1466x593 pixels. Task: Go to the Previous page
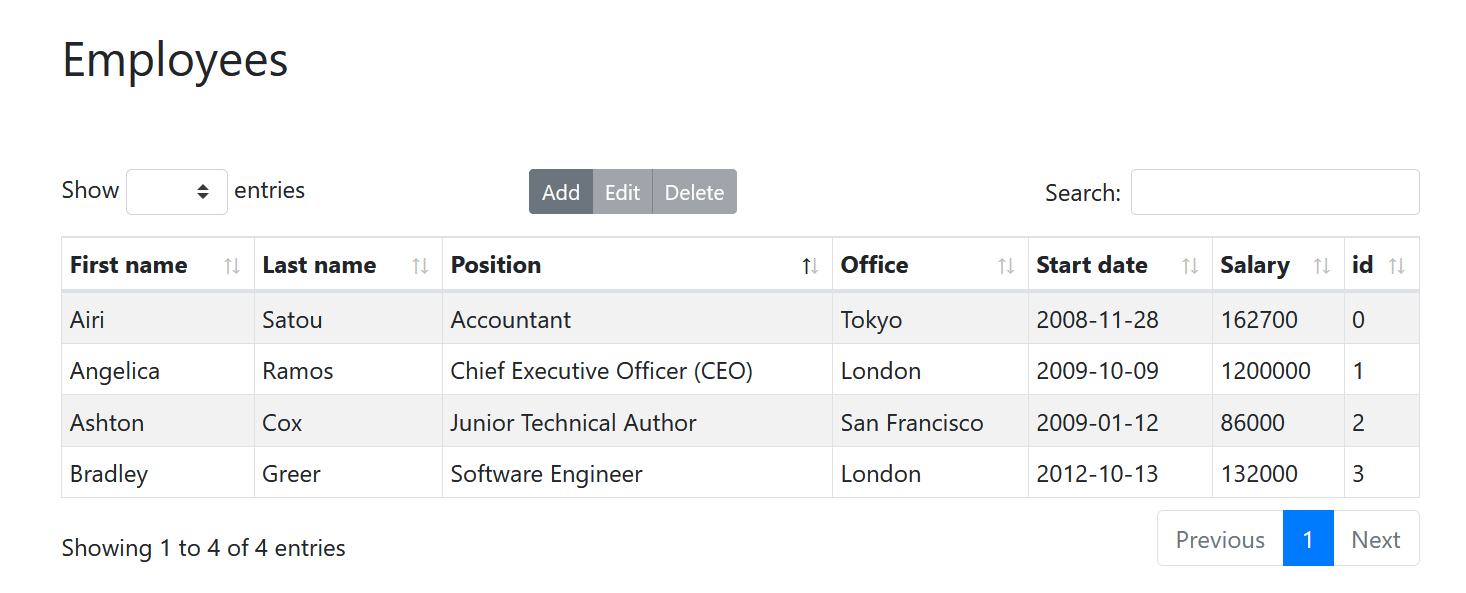(x=1220, y=540)
